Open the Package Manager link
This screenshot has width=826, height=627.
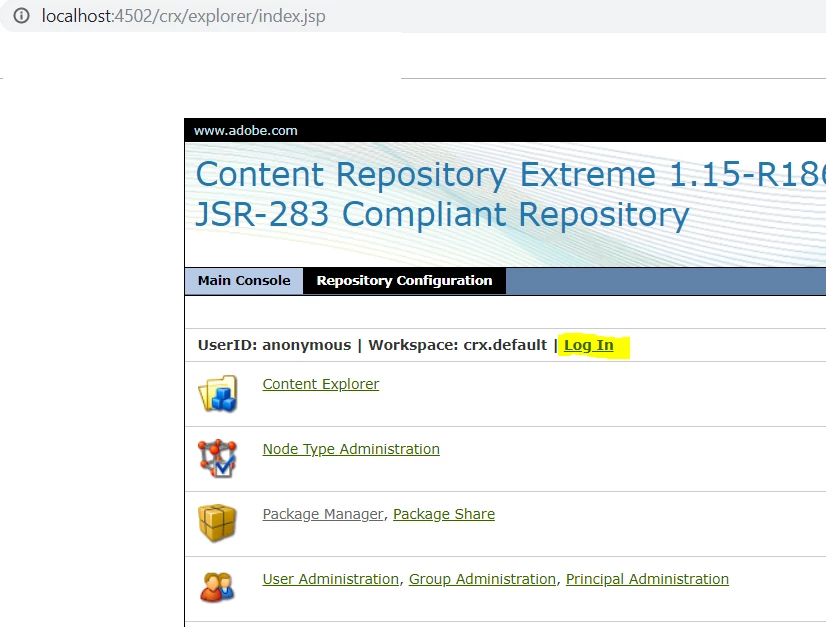[323, 514]
